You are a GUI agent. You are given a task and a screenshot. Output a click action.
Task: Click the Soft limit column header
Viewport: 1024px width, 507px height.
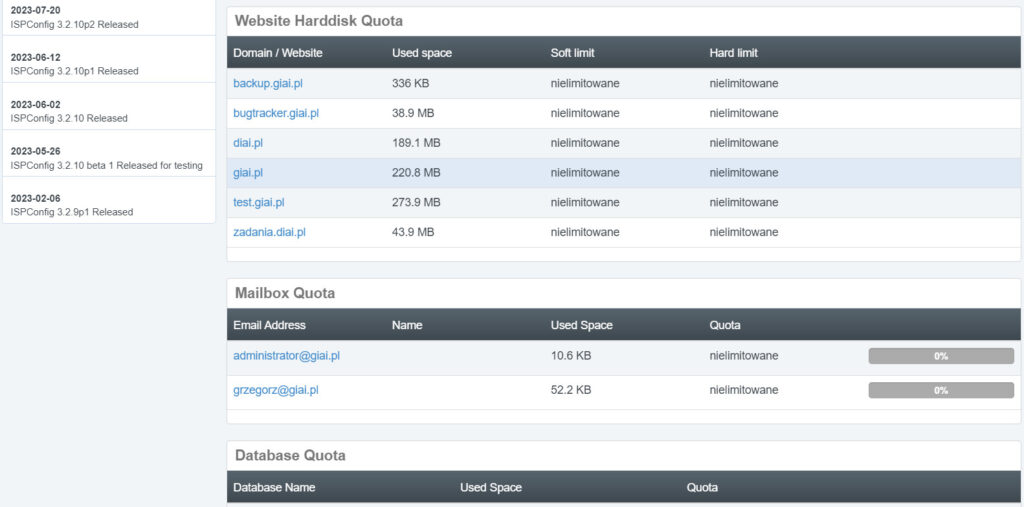coord(573,53)
